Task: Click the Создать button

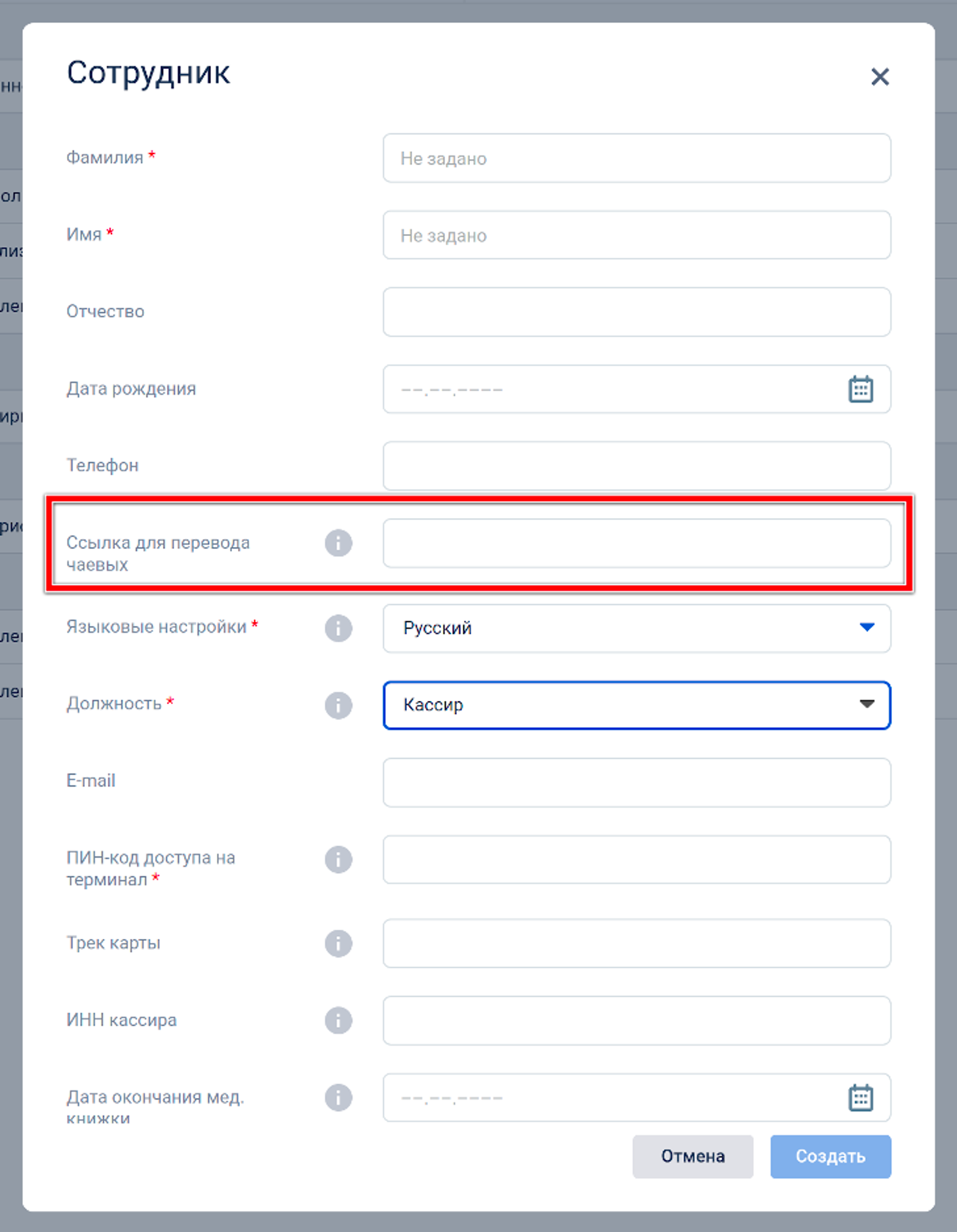Action: (830, 1156)
